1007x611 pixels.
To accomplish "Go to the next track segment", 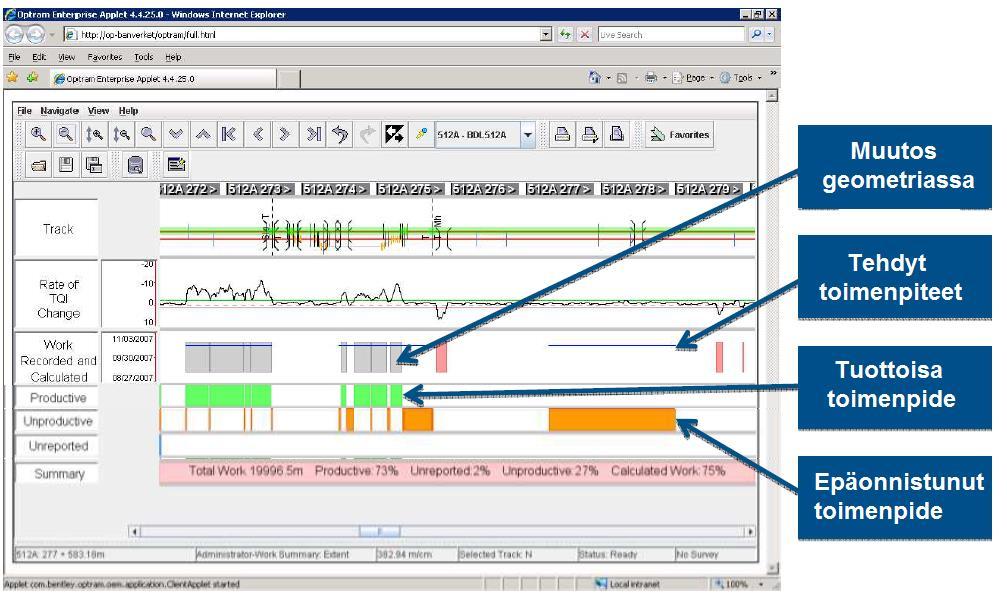I will coord(285,134).
